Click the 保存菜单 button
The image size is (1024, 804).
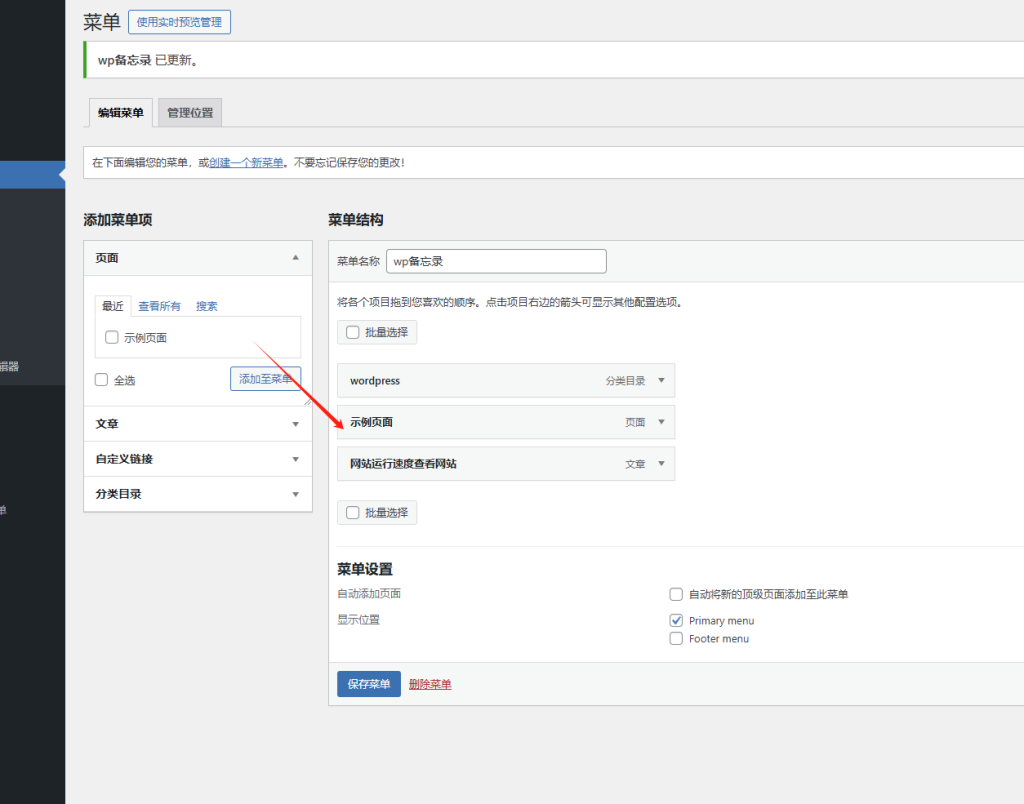(368, 684)
